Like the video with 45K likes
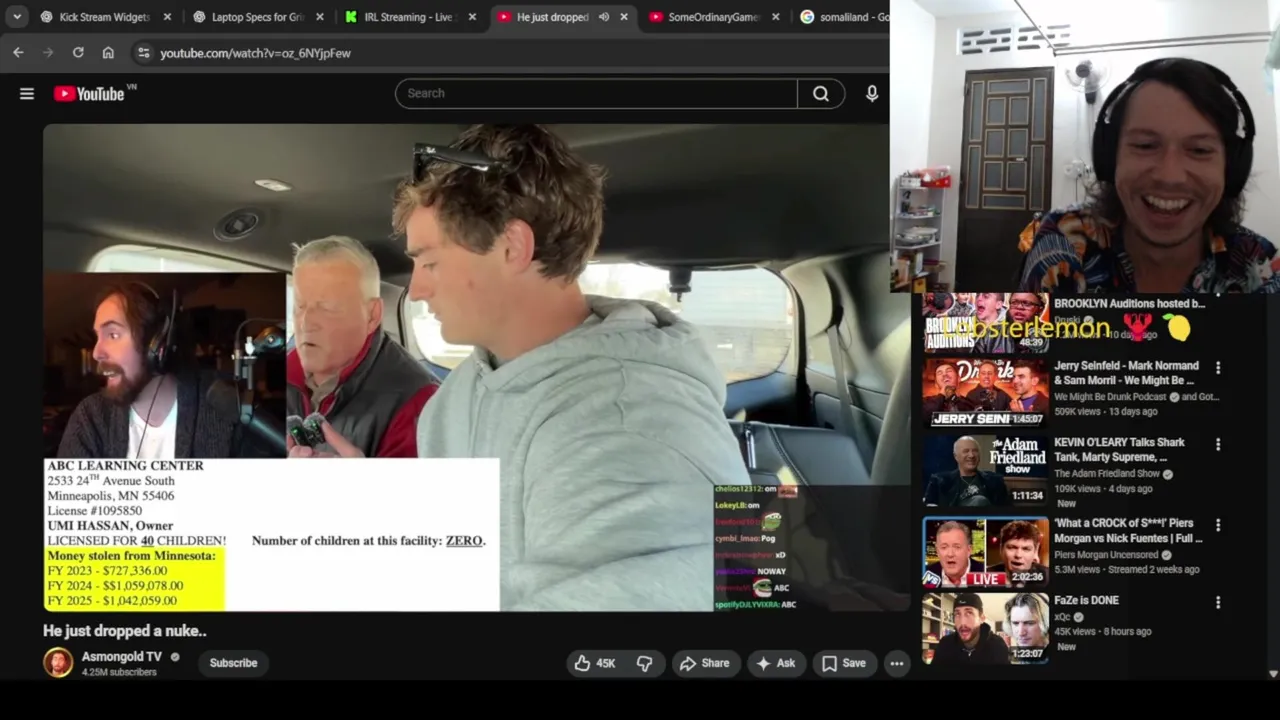 [594, 663]
